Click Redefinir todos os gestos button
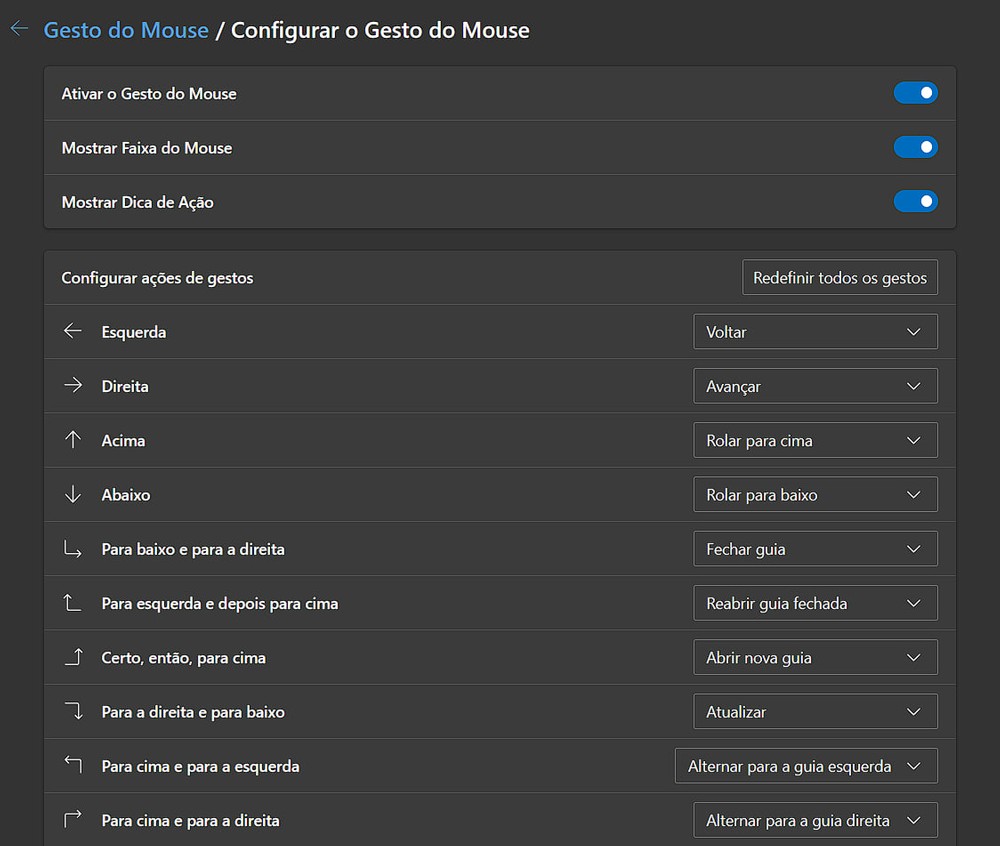 coord(840,277)
